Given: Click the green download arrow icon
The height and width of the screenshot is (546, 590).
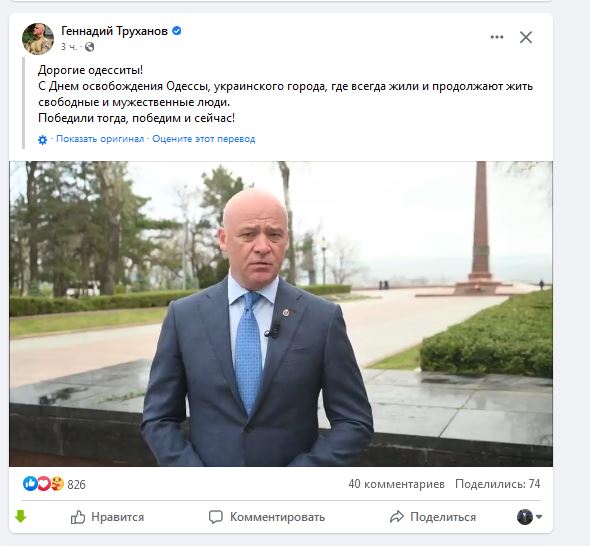Looking at the screenshot, I should click(x=21, y=516).
